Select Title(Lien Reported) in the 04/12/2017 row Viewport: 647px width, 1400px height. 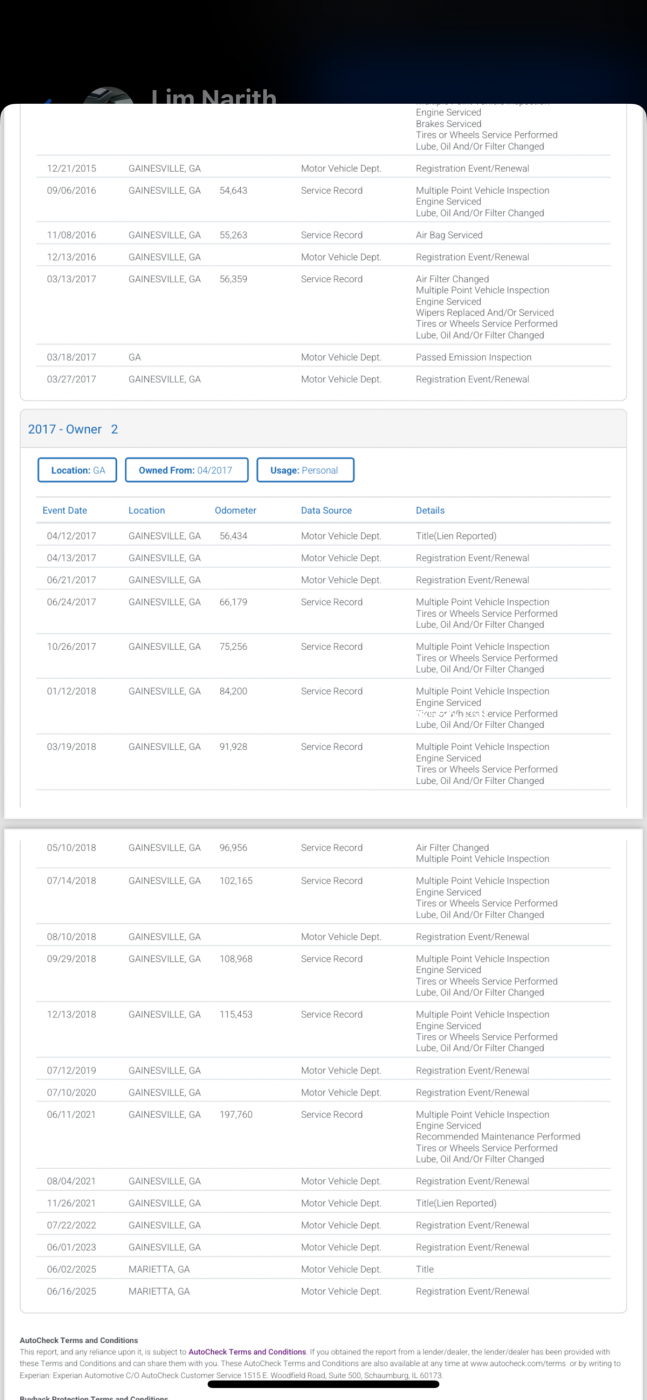pos(456,536)
